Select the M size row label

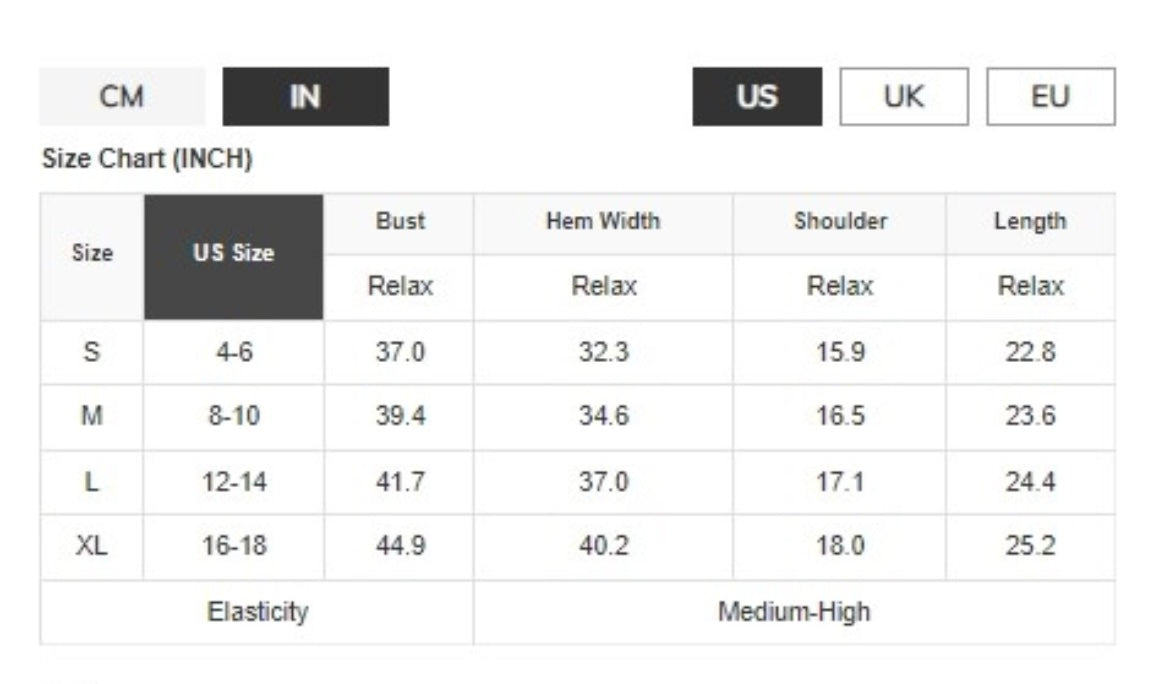92,416
